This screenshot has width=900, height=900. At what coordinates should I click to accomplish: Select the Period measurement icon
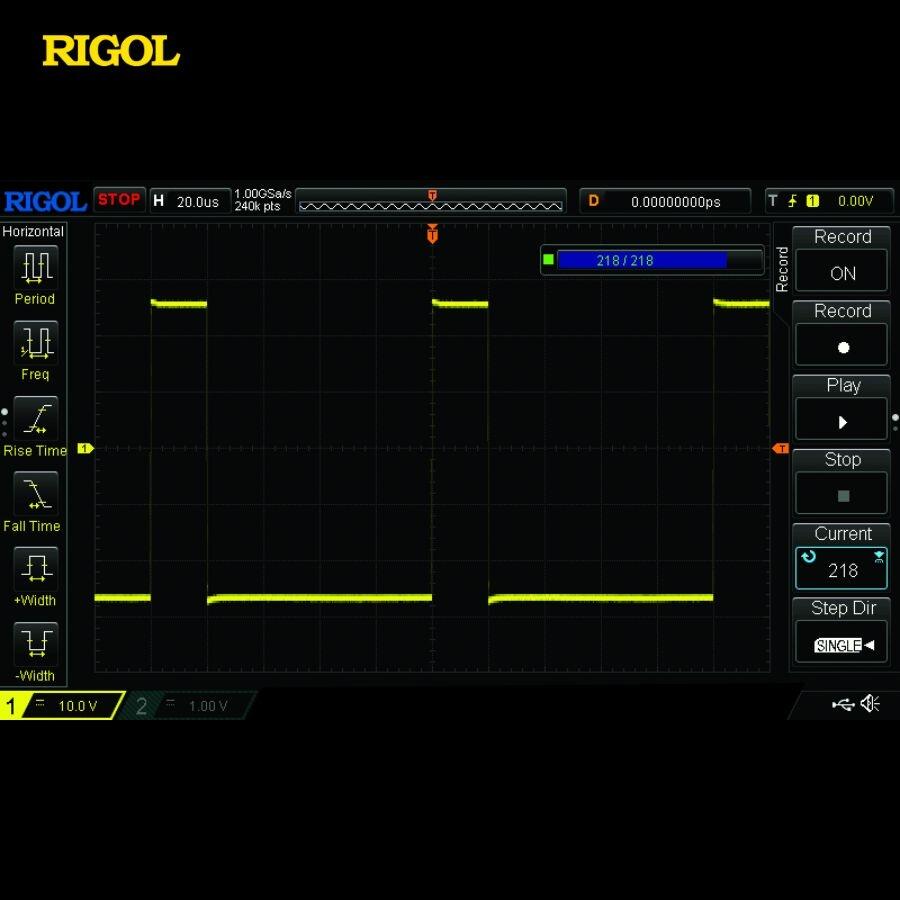36,267
